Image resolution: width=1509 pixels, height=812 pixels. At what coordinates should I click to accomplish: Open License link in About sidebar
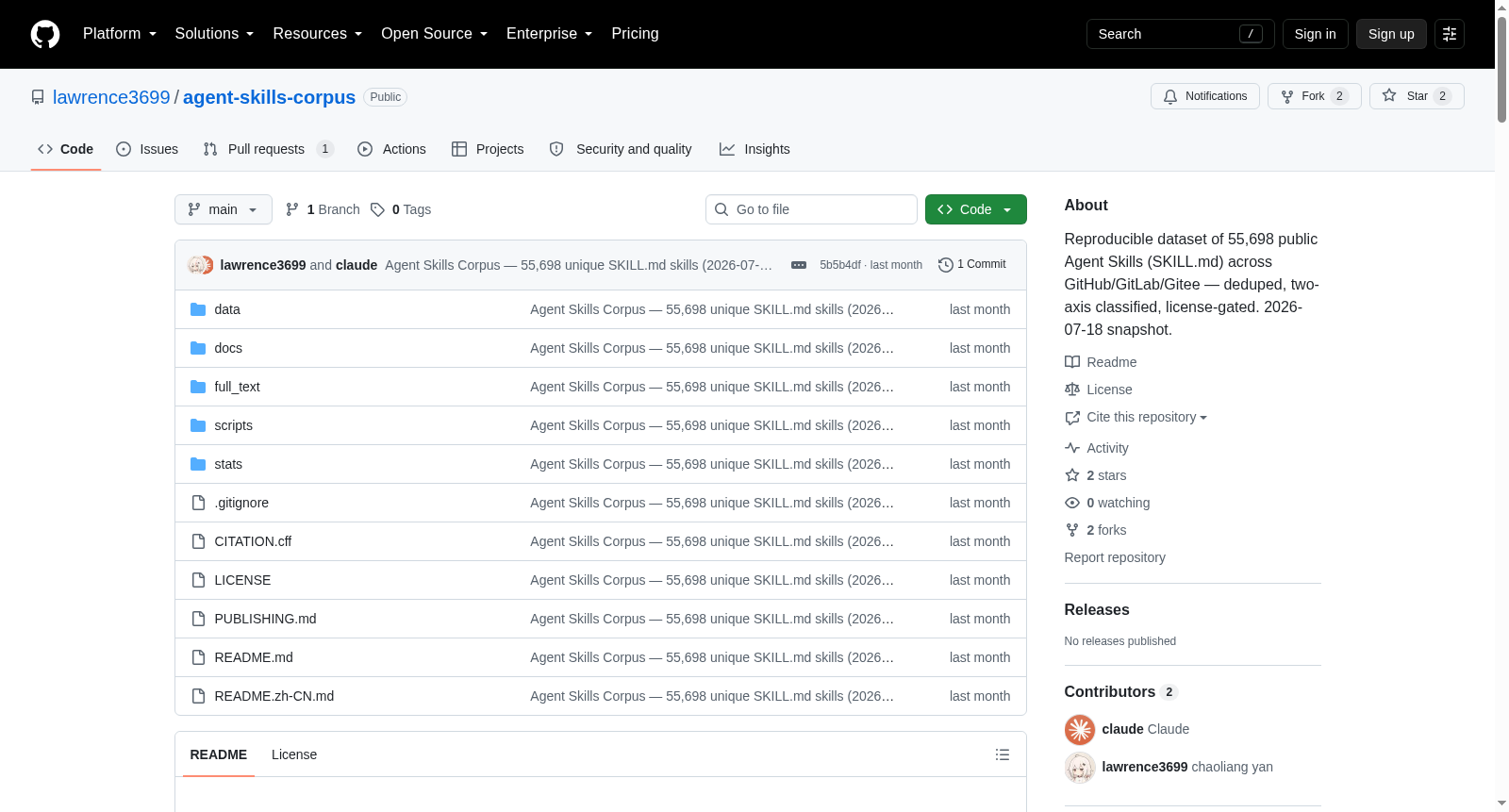pos(1099,389)
